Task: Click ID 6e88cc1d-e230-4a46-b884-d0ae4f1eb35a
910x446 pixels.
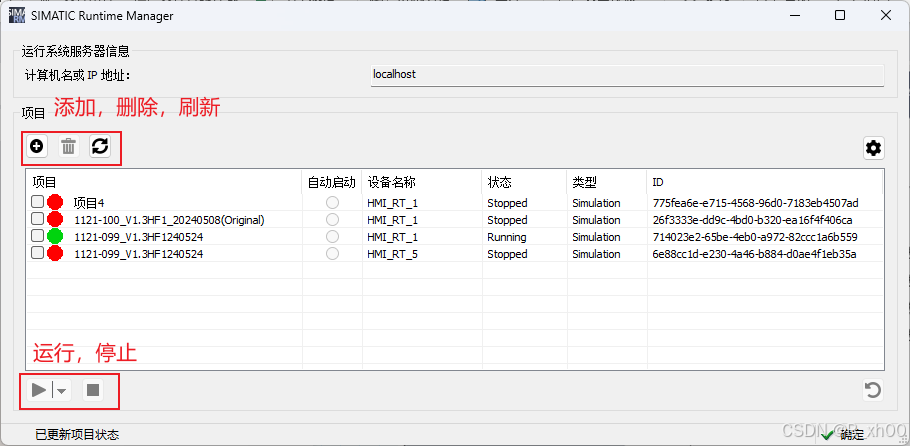Action: pos(754,254)
